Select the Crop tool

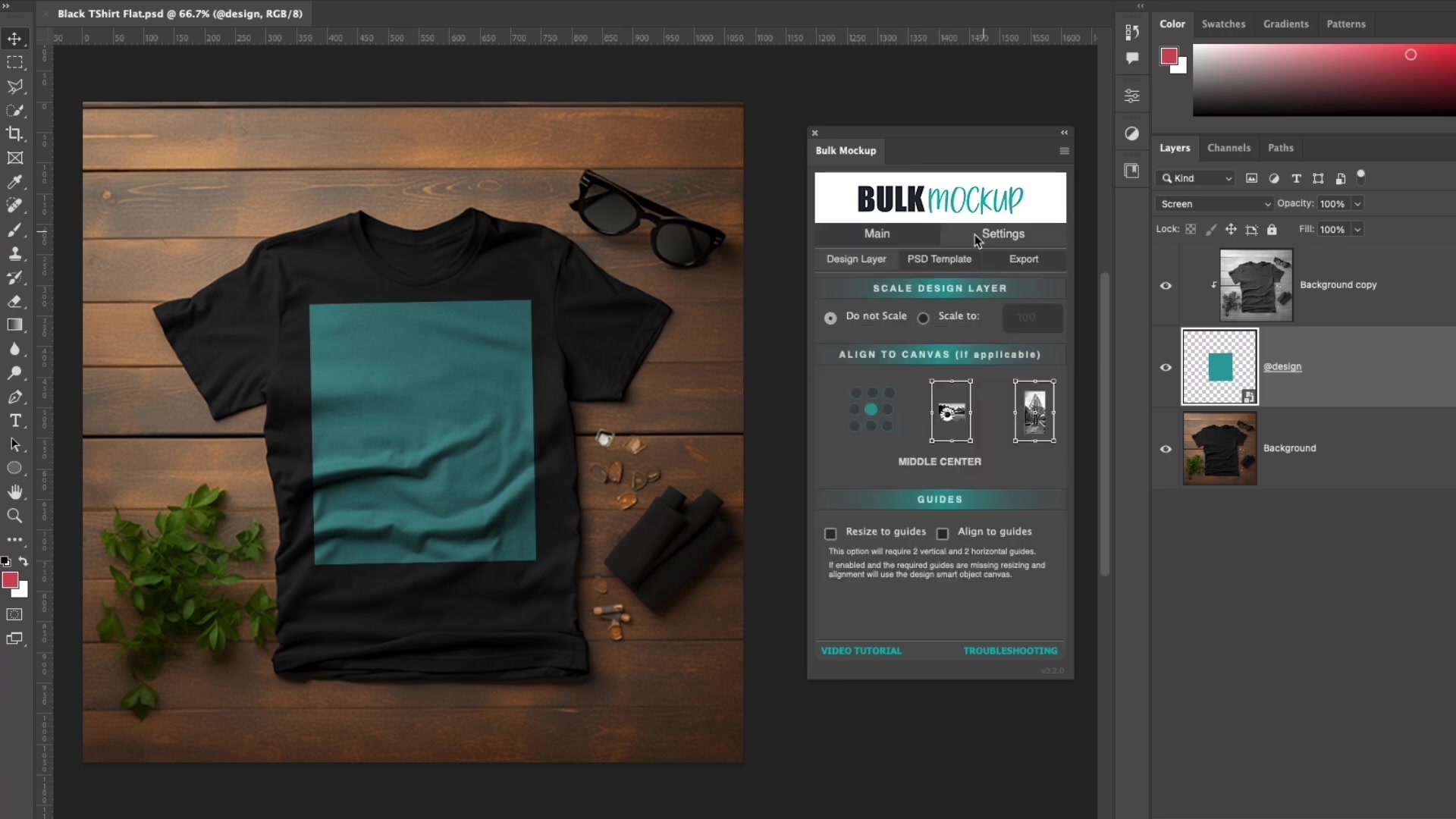tap(15, 134)
